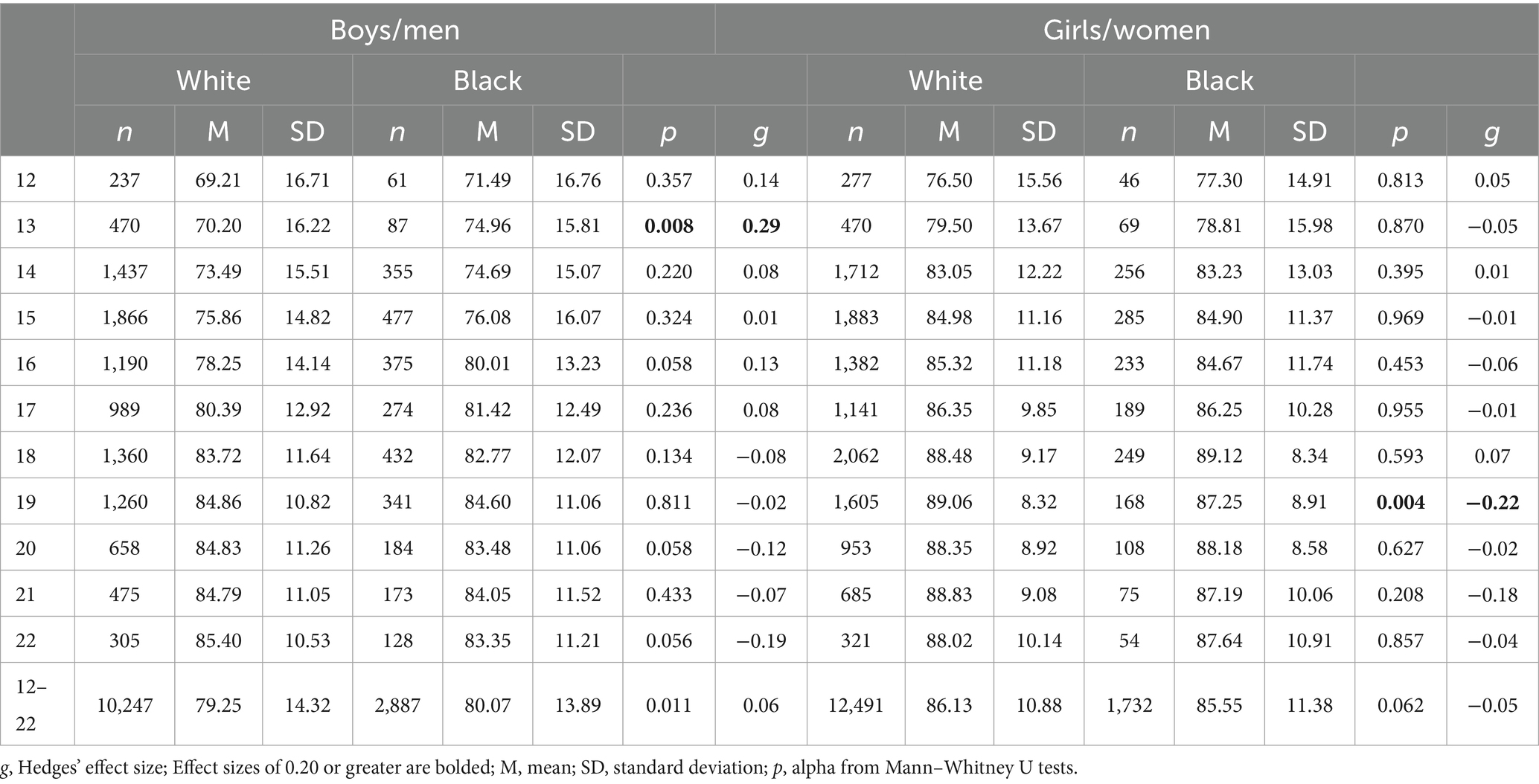Image resolution: width=1539 pixels, height=784 pixels.
Task: Select the sample size cell 2,062
Action: tap(856, 456)
